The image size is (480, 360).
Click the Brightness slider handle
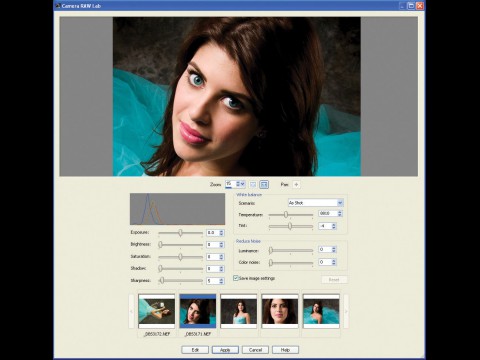(x=160, y=245)
